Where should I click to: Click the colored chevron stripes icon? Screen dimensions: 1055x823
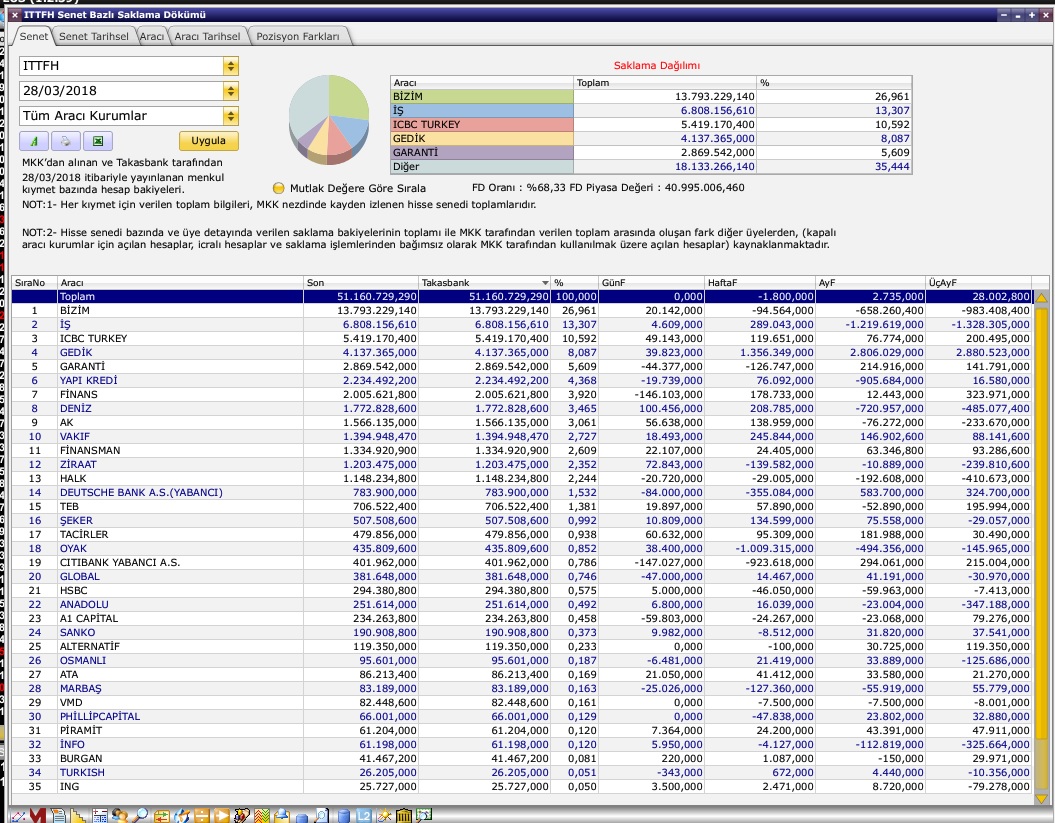pos(262,816)
